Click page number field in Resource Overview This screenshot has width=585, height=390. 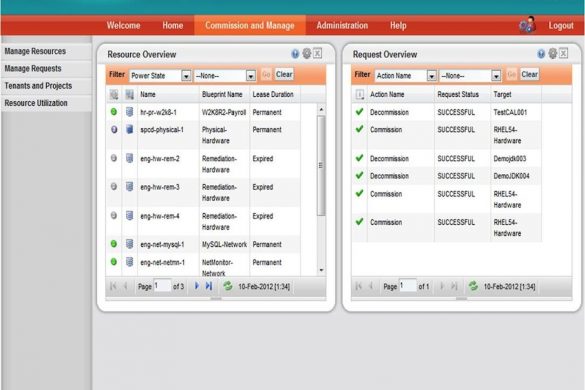click(x=163, y=286)
